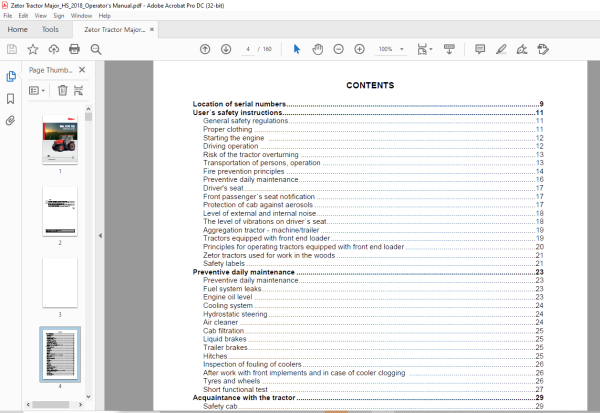Image resolution: width=600 pixels, height=413 pixels.
Task: Open the Bookmarks side panel
Action: coord(11,99)
